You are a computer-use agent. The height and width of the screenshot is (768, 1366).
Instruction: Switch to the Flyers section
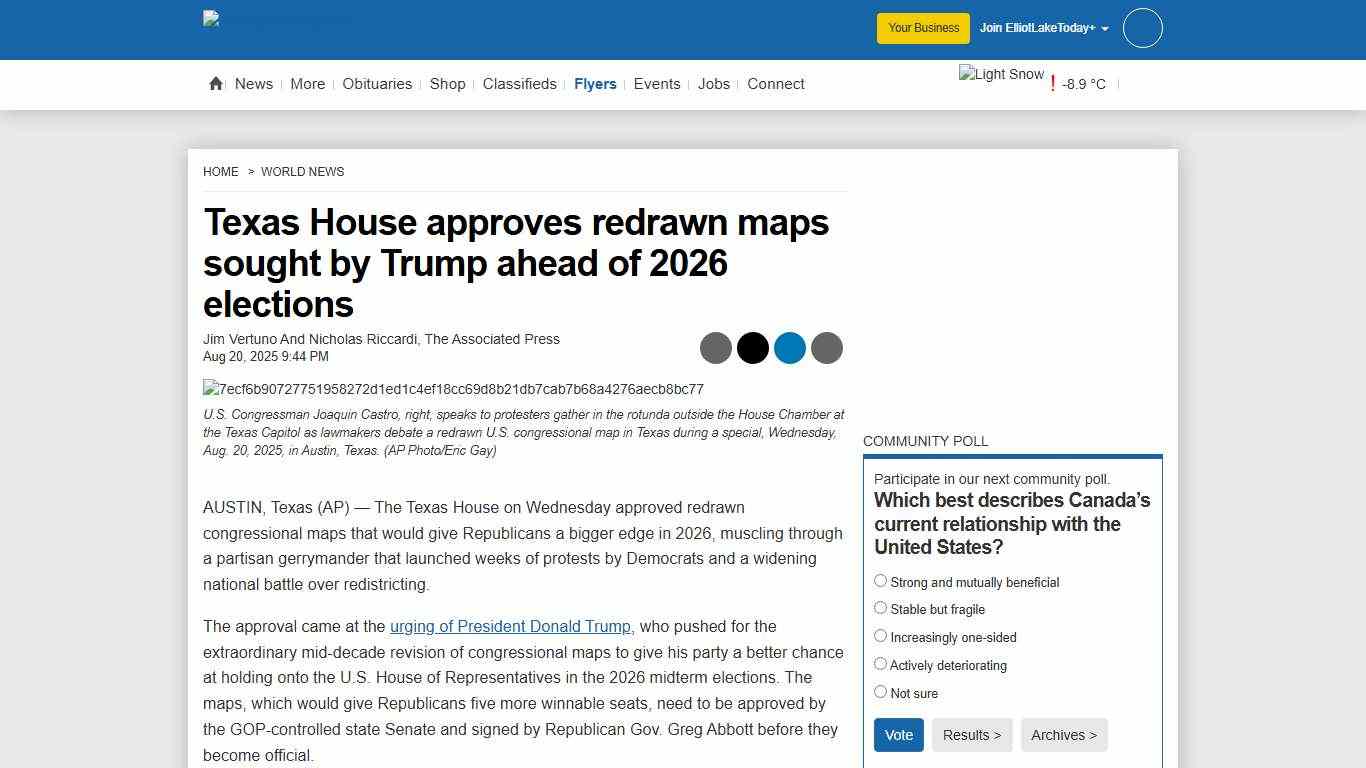(596, 84)
